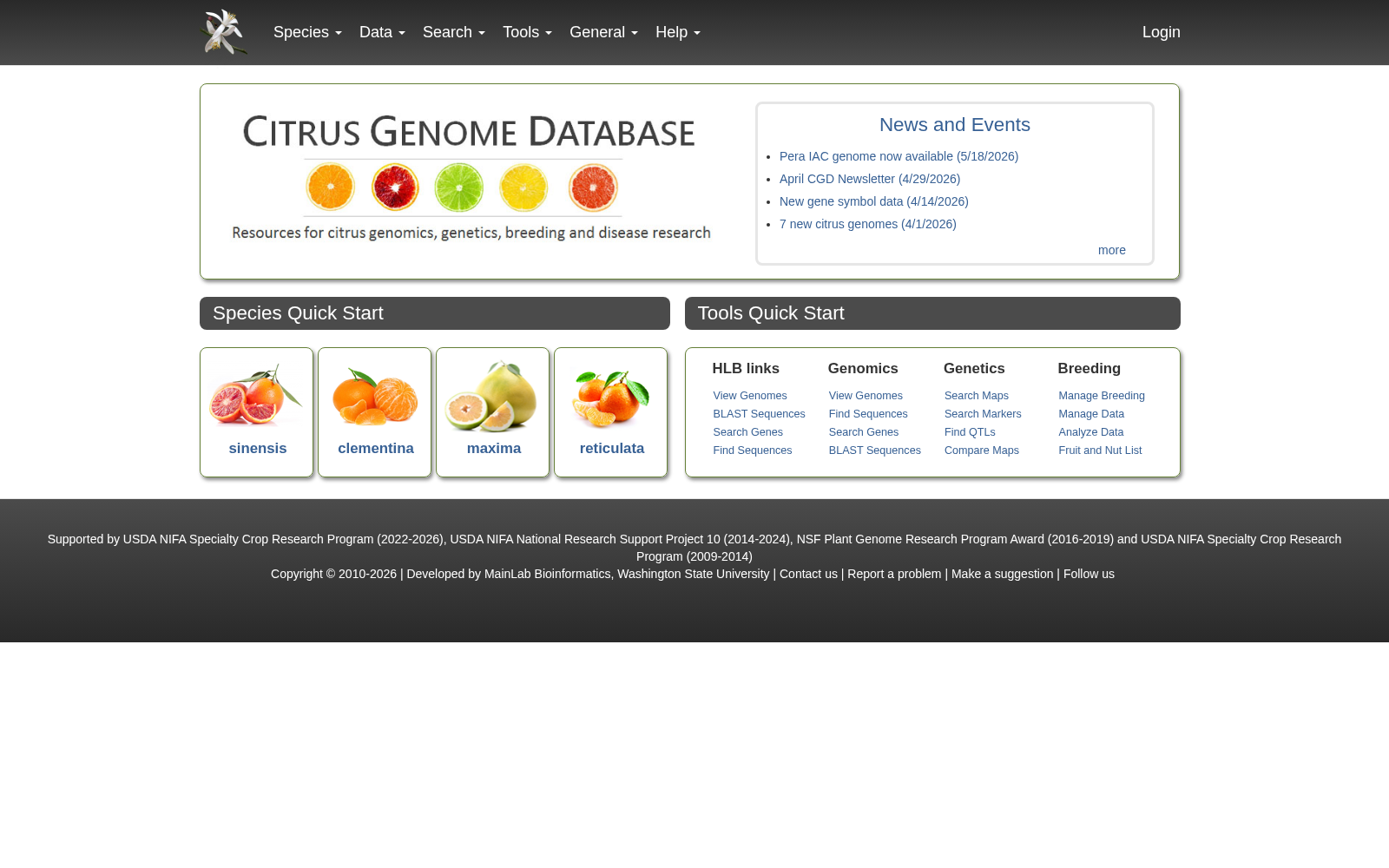Open Manage Data link under Breeding

pos(1091,414)
